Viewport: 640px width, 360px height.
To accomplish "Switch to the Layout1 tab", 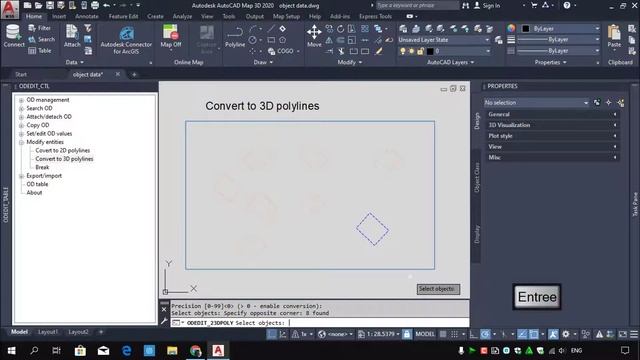I will (48, 332).
